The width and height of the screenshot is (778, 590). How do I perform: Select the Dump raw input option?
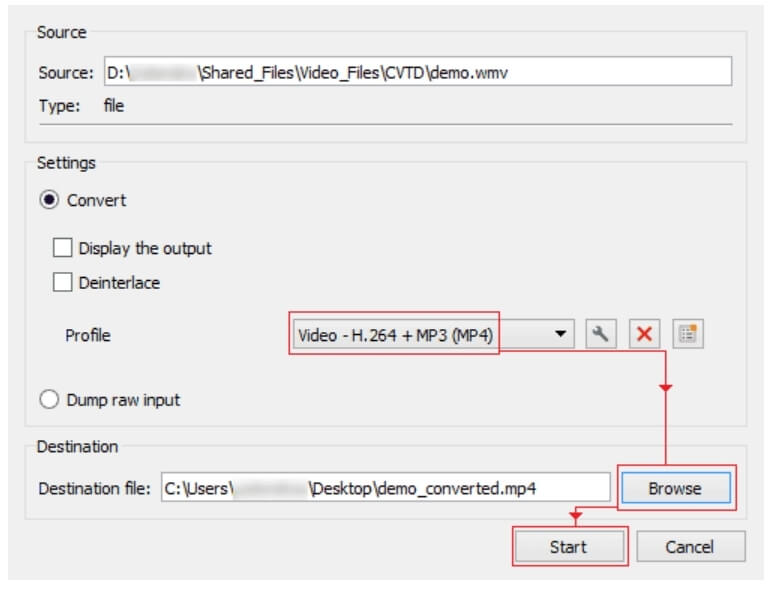pyautogui.click(x=49, y=399)
